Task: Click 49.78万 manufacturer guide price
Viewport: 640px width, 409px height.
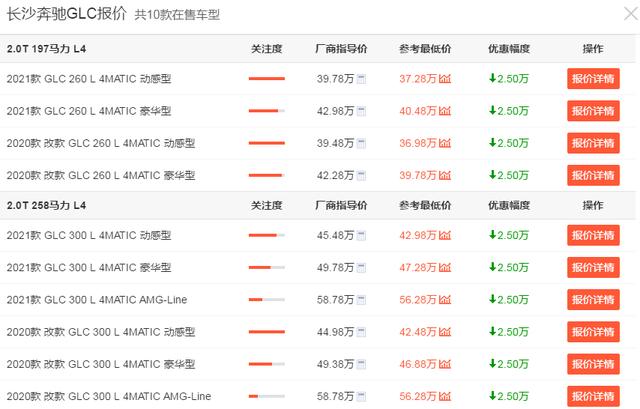Action: 336,268
